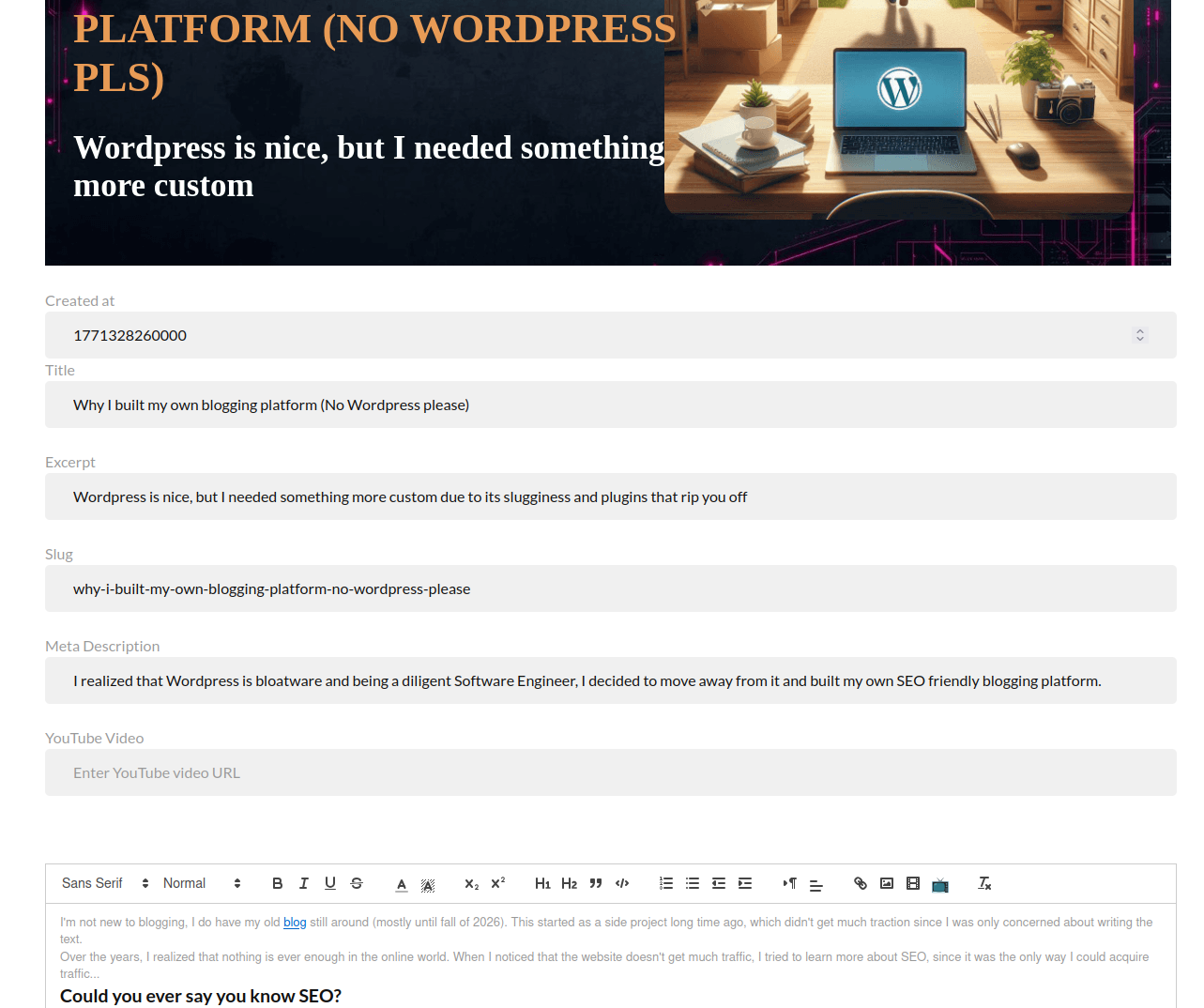This screenshot has width=1204, height=1008.
Task: Toggle blockquote formatting
Action: point(595,883)
